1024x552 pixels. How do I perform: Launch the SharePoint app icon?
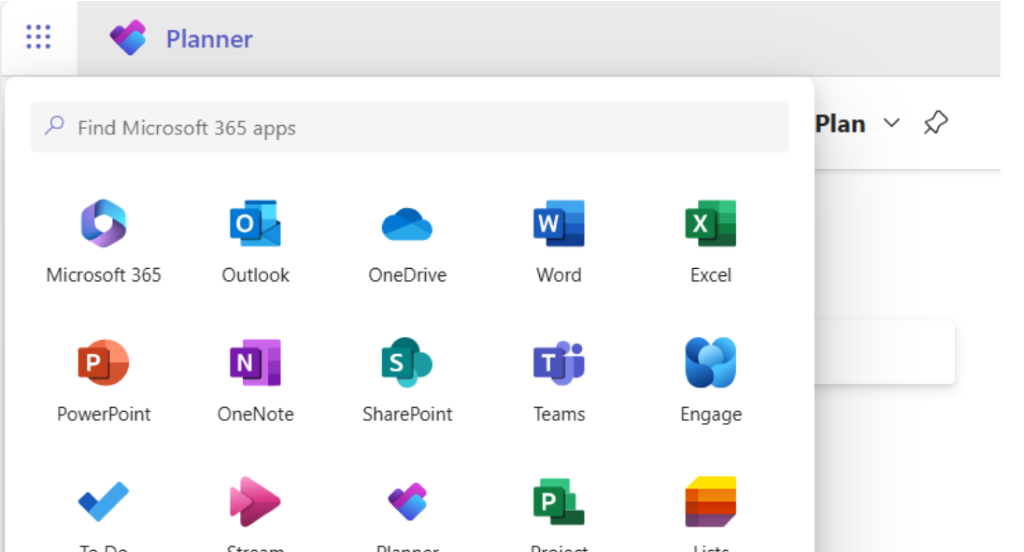(407, 363)
